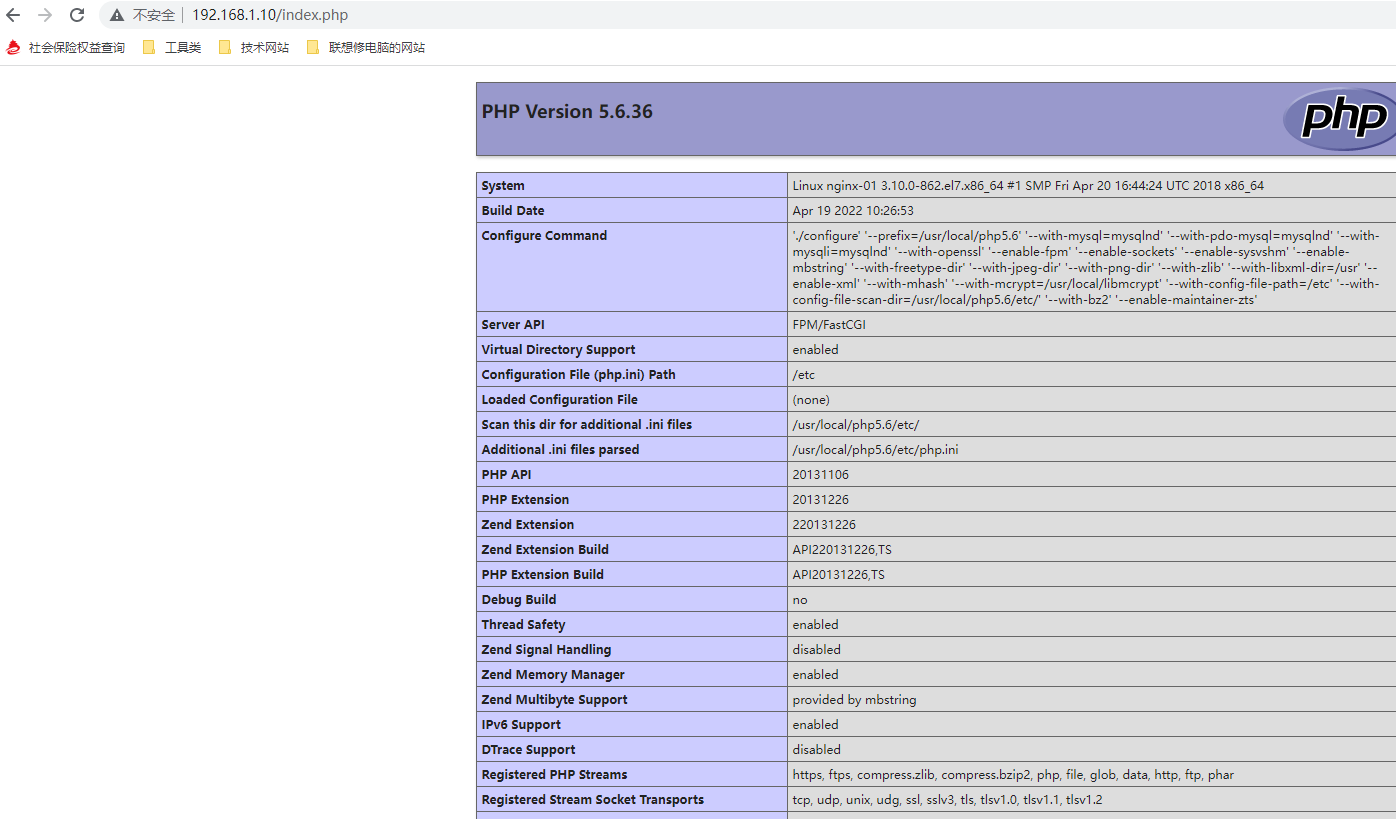Screen dimensions: 1396x819
Task: Click the PHP Extension label
Action: pyautogui.click(x=525, y=500)
